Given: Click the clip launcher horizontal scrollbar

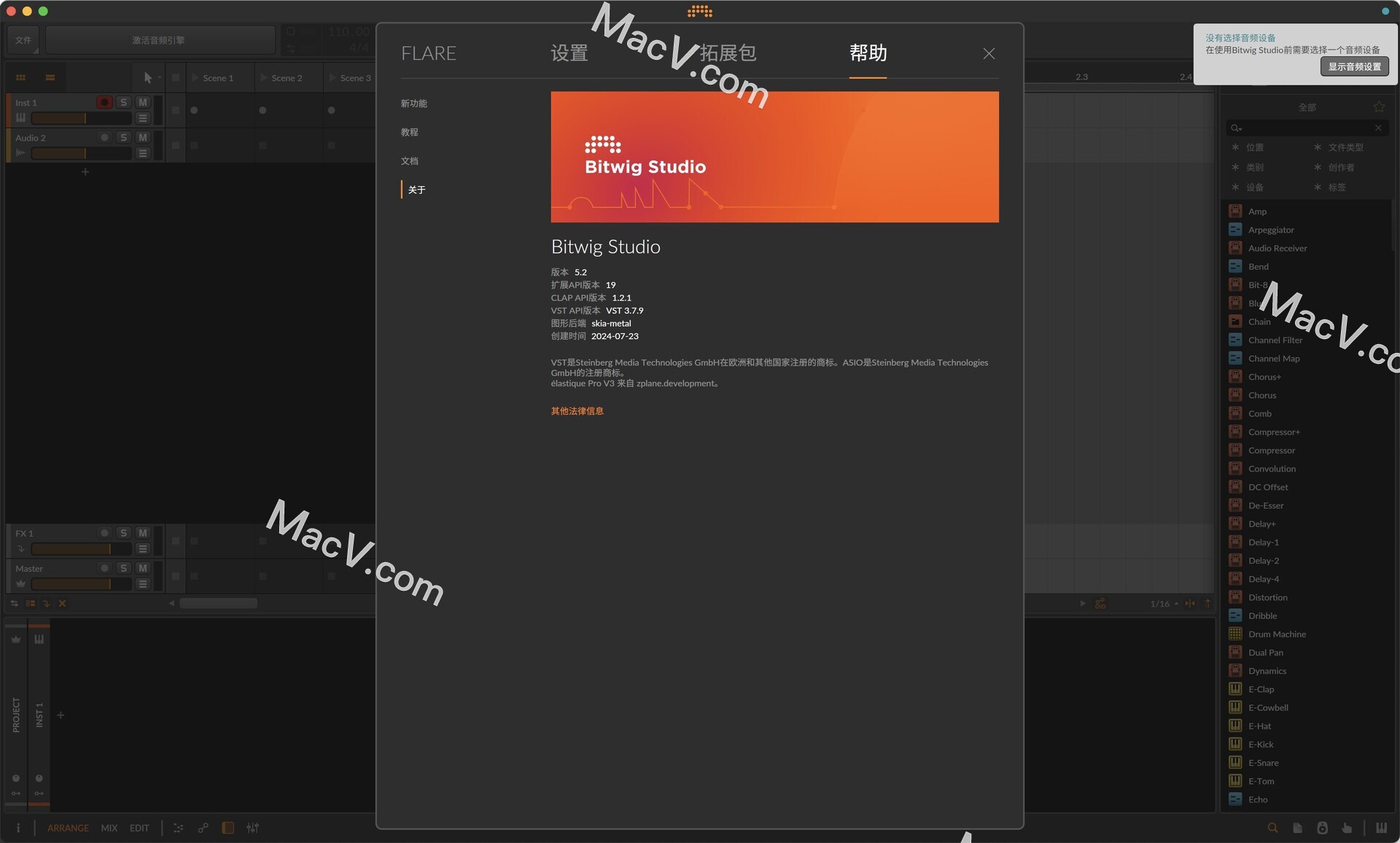Looking at the screenshot, I should (219, 603).
